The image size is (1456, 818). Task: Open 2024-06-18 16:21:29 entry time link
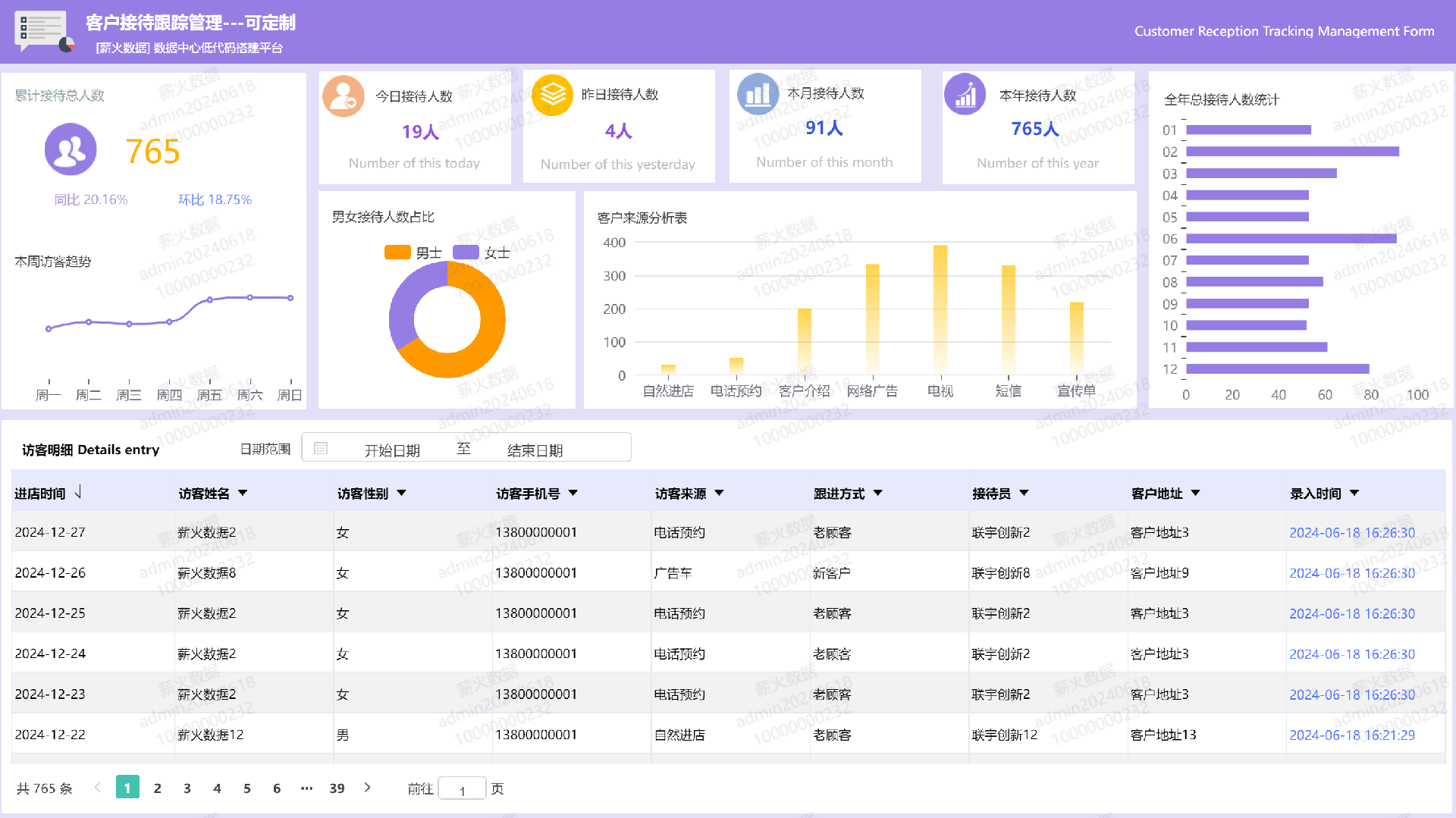[x=1352, y=735]
